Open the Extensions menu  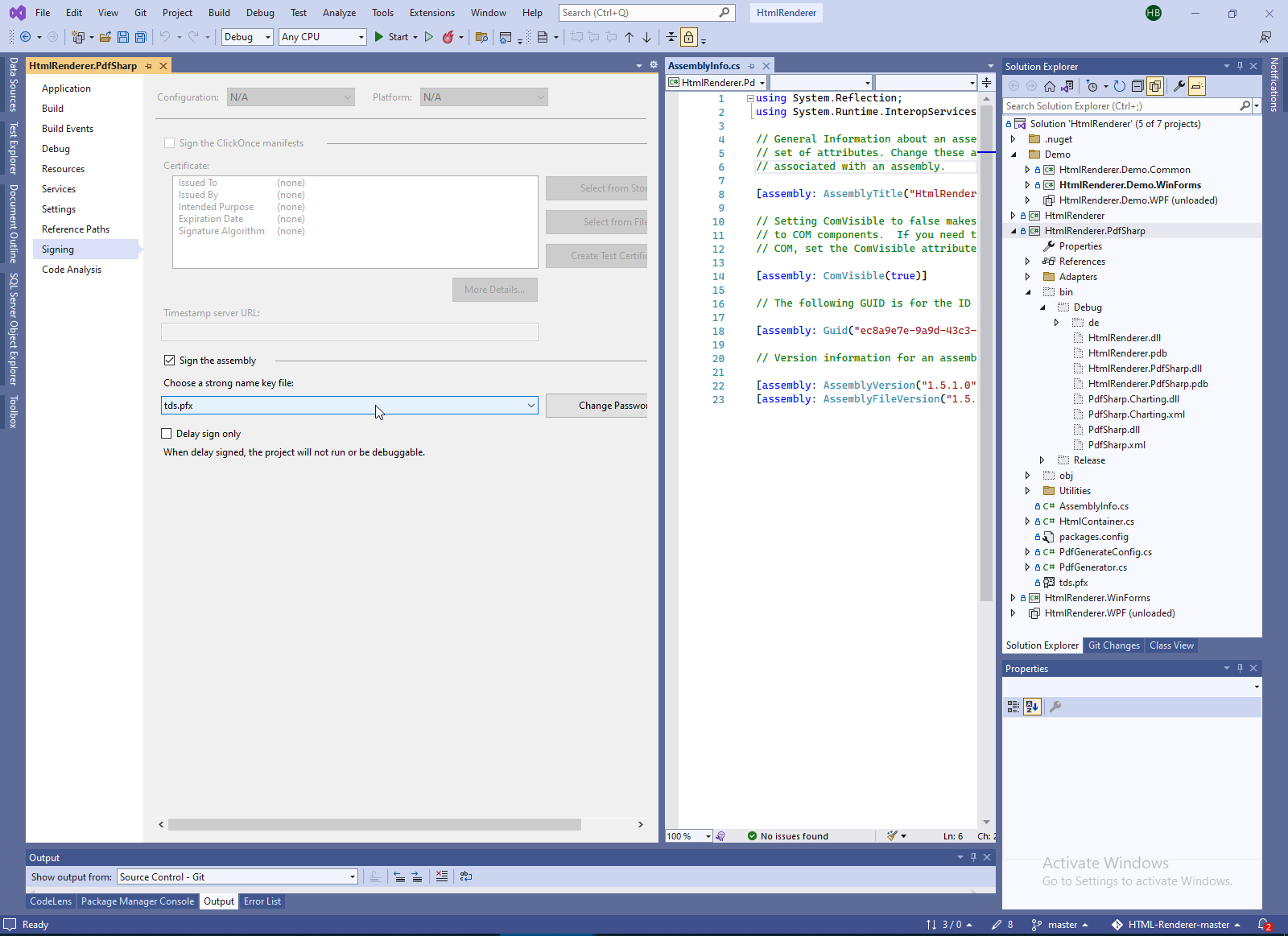pyautogui.click(x=431, y=13)
